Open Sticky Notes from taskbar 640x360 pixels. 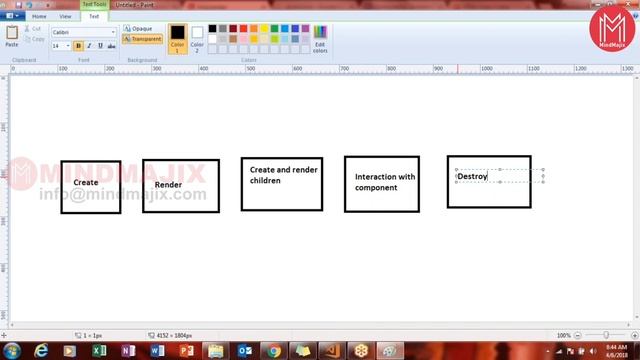click(x=303, y=351)
